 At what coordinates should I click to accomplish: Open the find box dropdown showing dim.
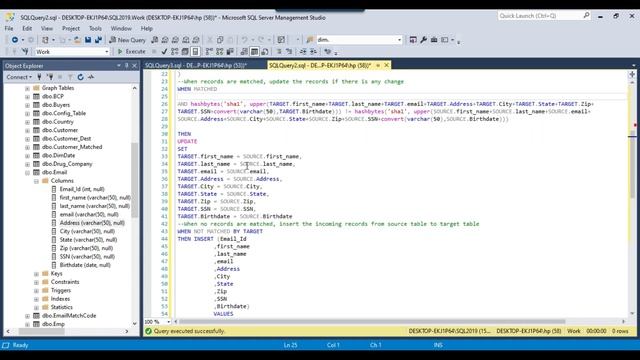coord(400,40)
